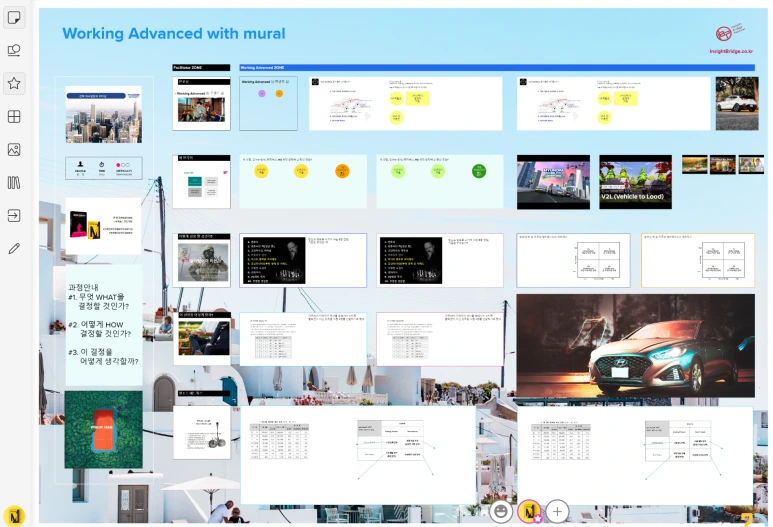Open the shapes and connectors tool

click(14, 50)
